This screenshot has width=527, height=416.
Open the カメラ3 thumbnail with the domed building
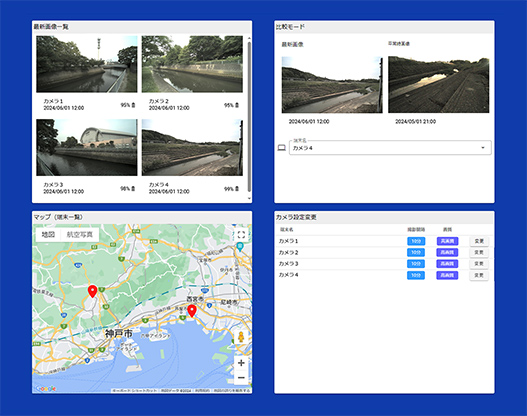click(87, 147)
